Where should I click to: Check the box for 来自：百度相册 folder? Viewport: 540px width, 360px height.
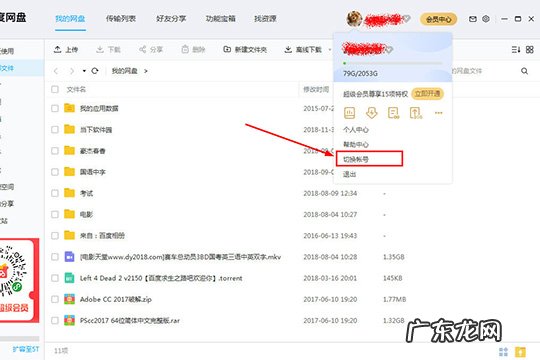pos(55,236)
